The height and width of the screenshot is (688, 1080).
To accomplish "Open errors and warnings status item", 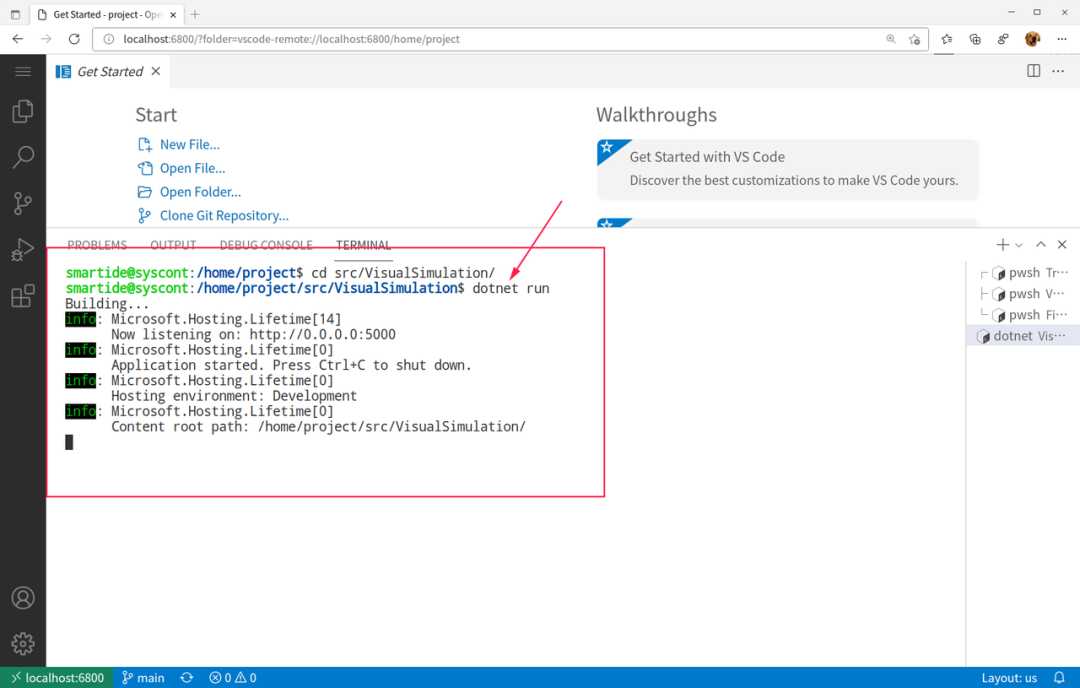I will [x=233, y=678].
